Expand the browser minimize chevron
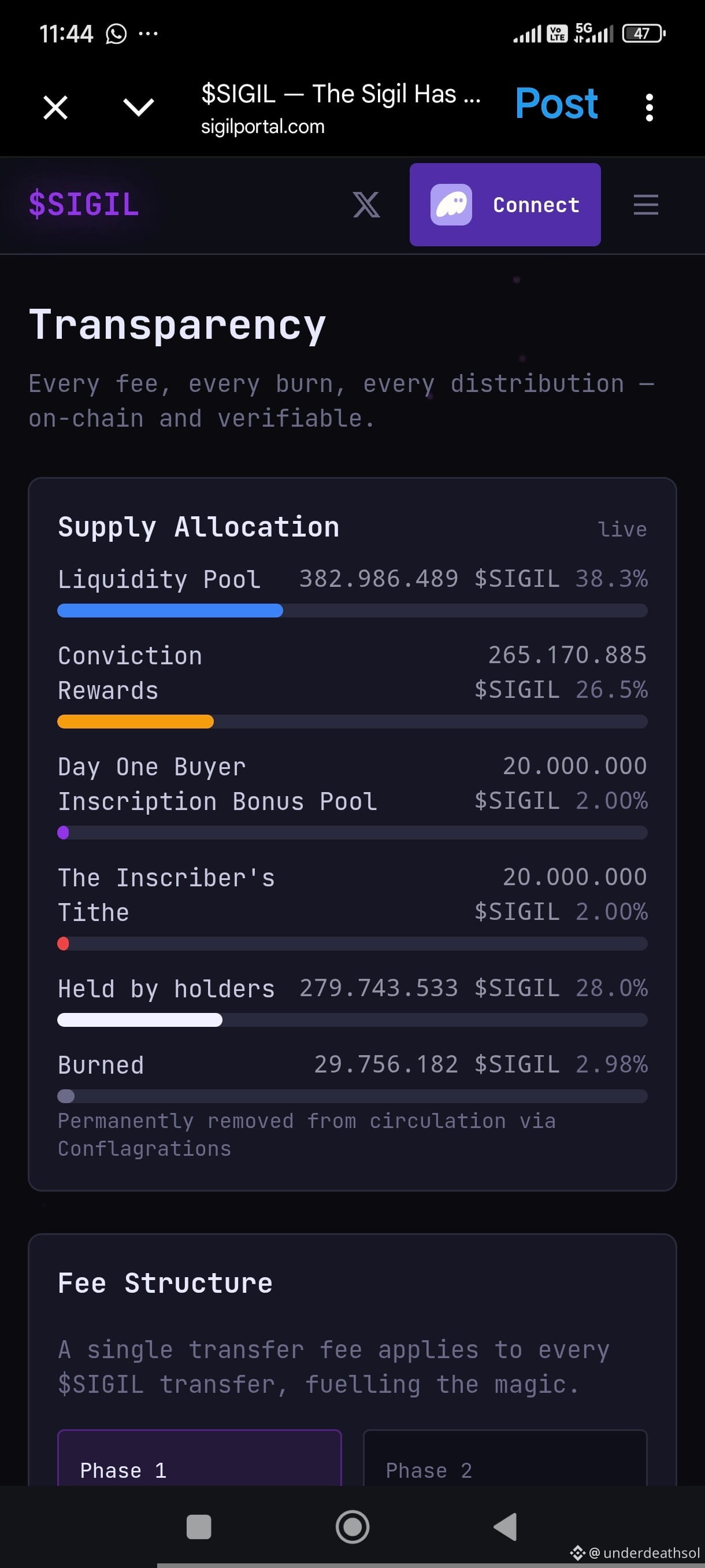 (139, 107)
